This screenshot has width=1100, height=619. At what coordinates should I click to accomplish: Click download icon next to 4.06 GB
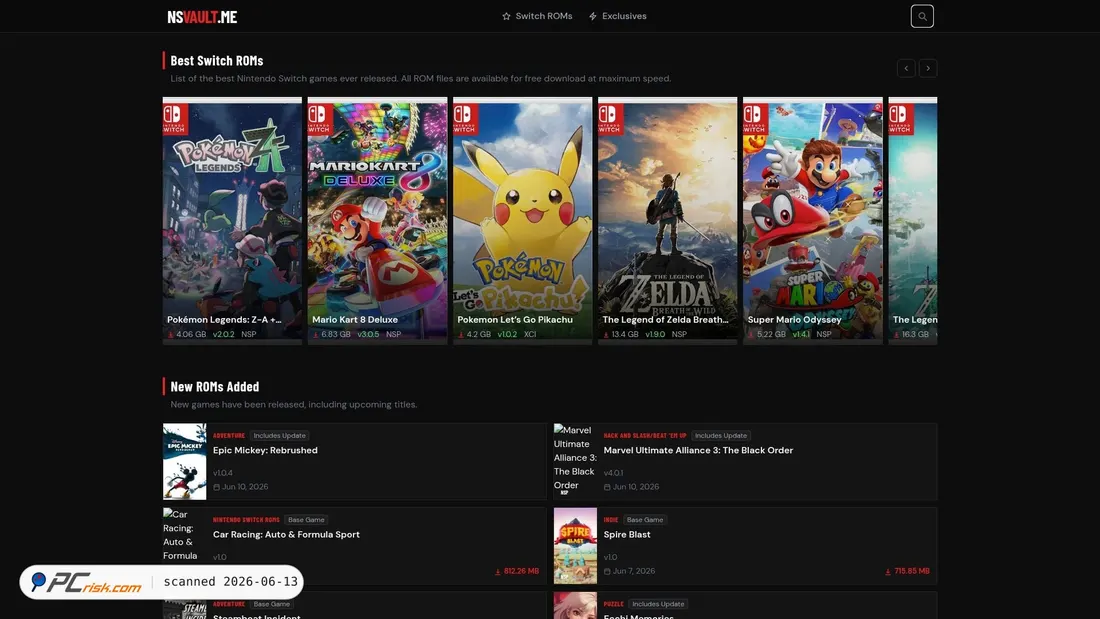pyautogui.click(x=170, y=335)
